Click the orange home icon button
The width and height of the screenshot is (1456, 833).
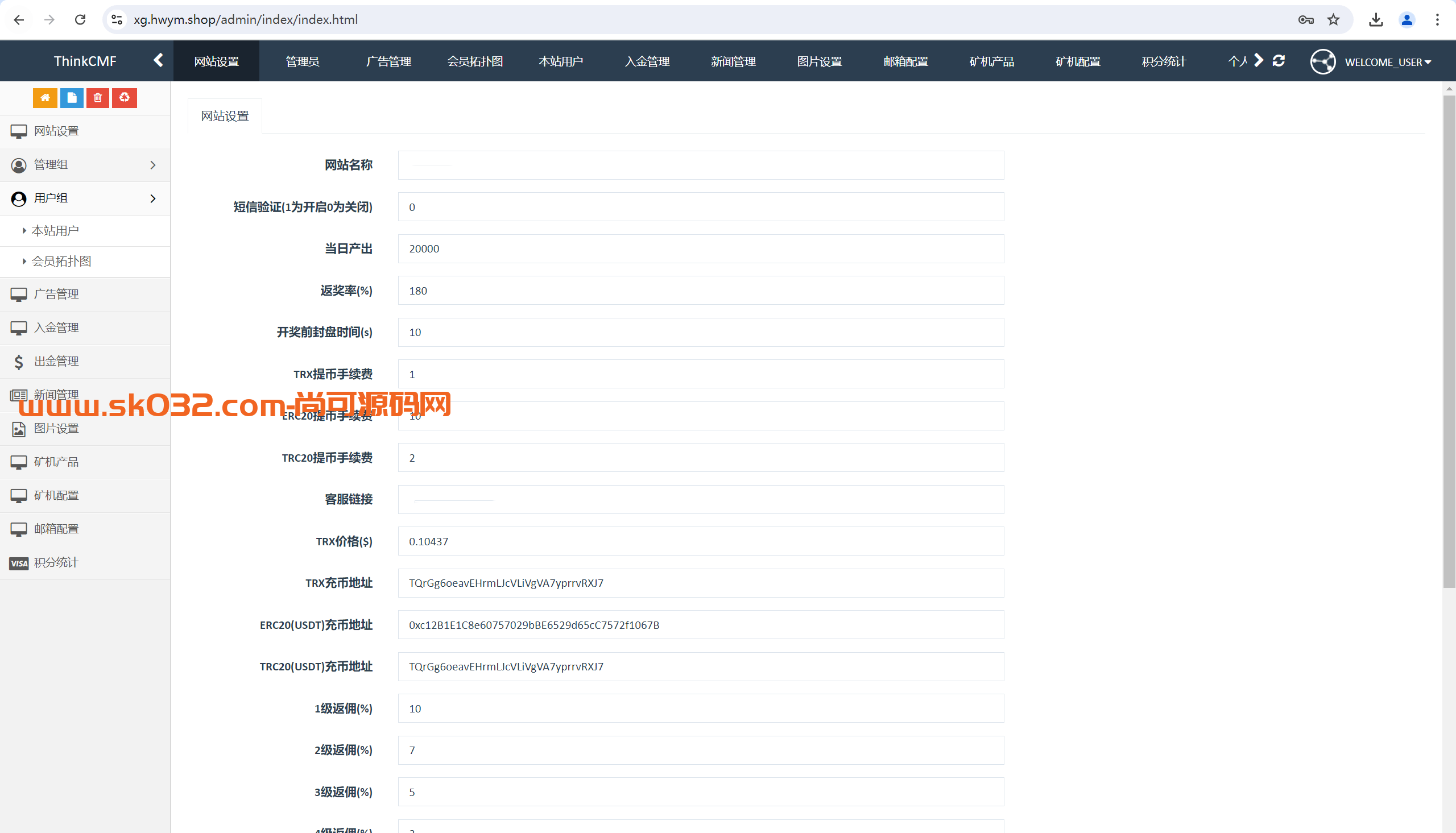pyautogui.click(x=44, y=98)
